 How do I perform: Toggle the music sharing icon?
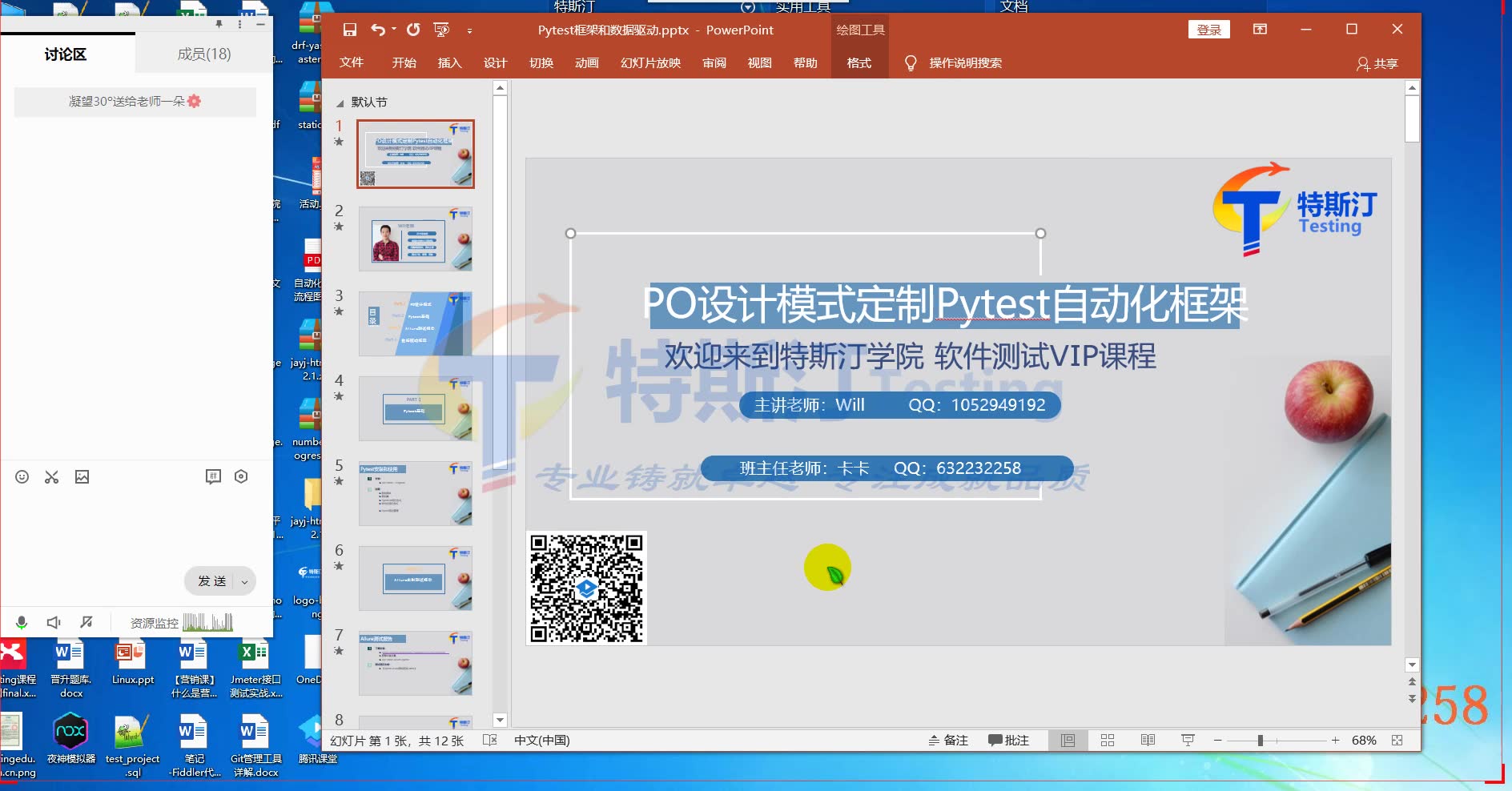[x=86, y=622]
